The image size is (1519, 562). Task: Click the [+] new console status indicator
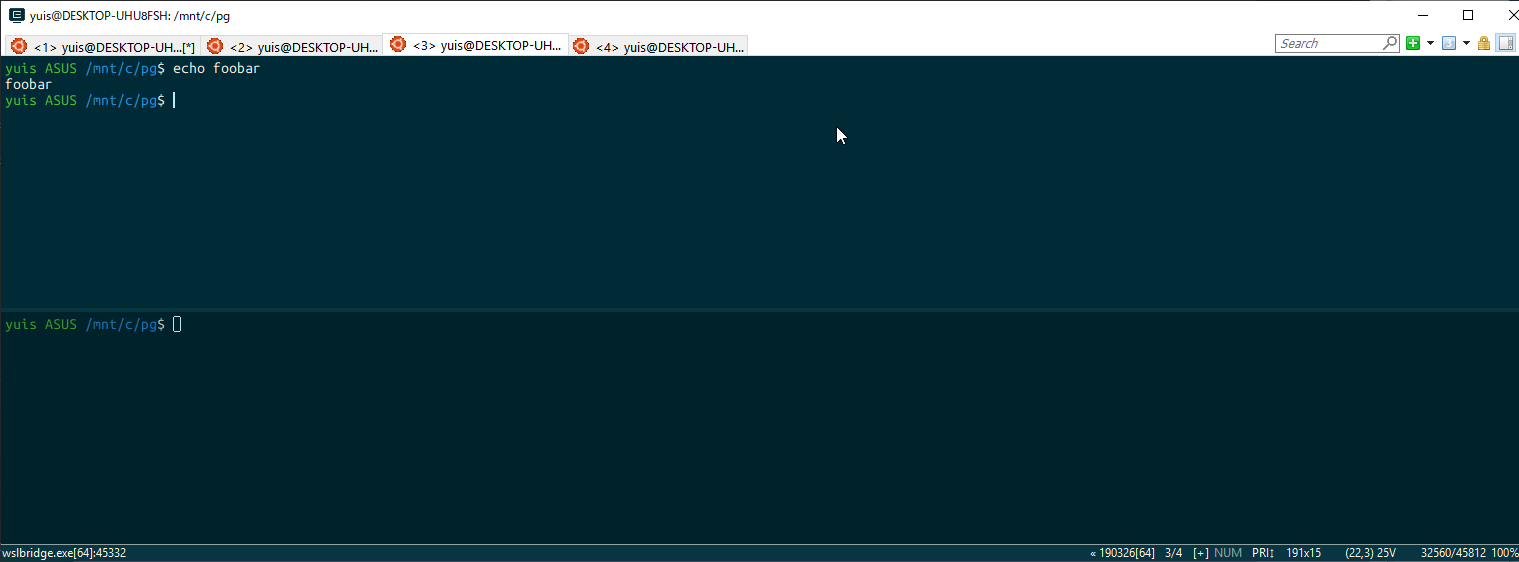point(1201,553)
